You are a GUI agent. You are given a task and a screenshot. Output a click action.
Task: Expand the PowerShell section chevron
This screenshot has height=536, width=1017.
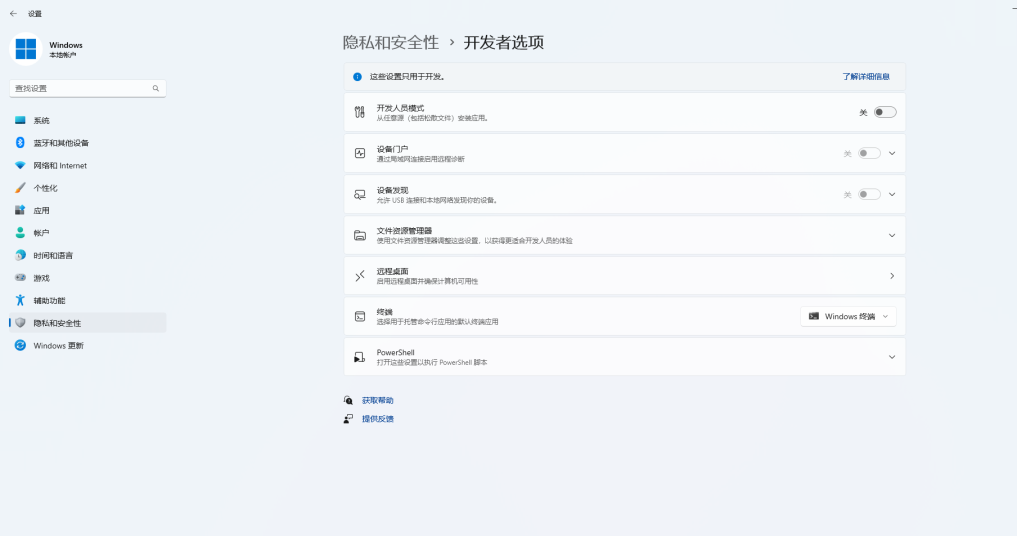[x=892, y=357]
